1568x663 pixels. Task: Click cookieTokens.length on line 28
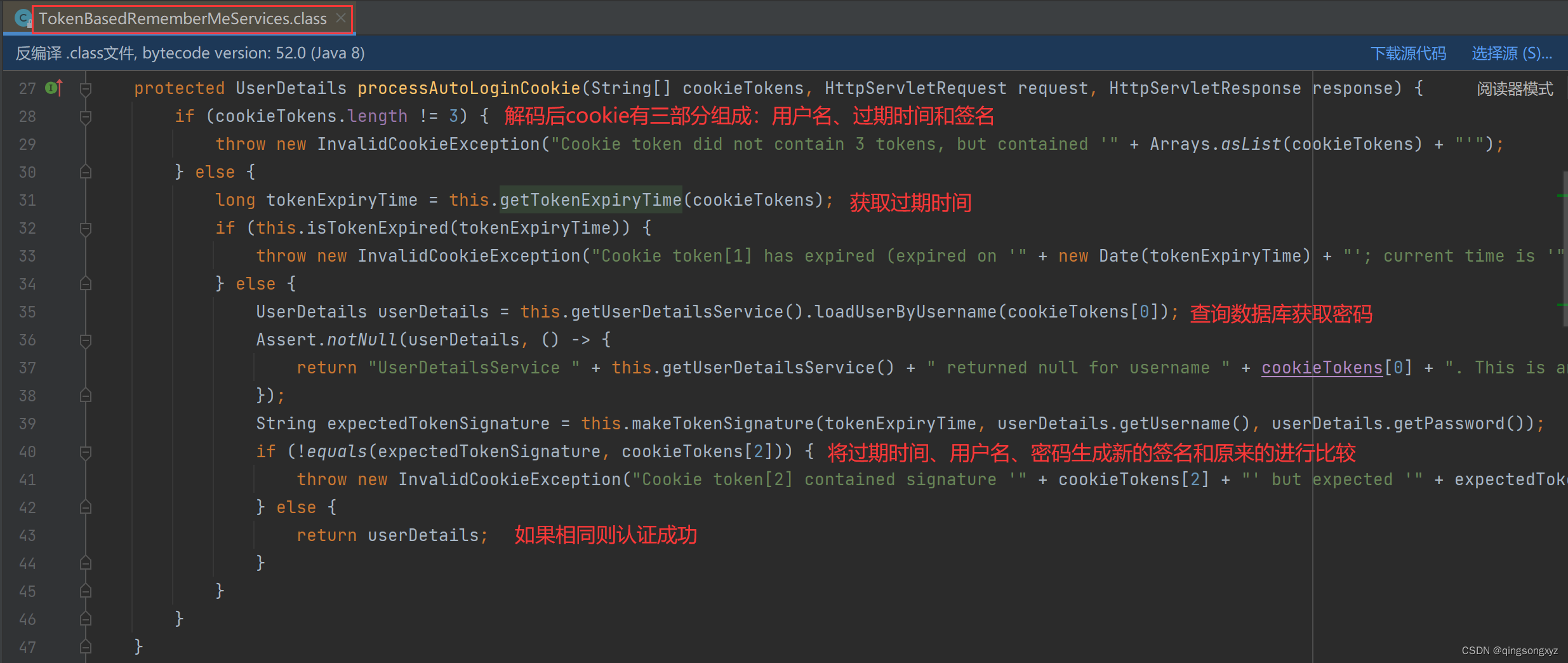[312, 116]
